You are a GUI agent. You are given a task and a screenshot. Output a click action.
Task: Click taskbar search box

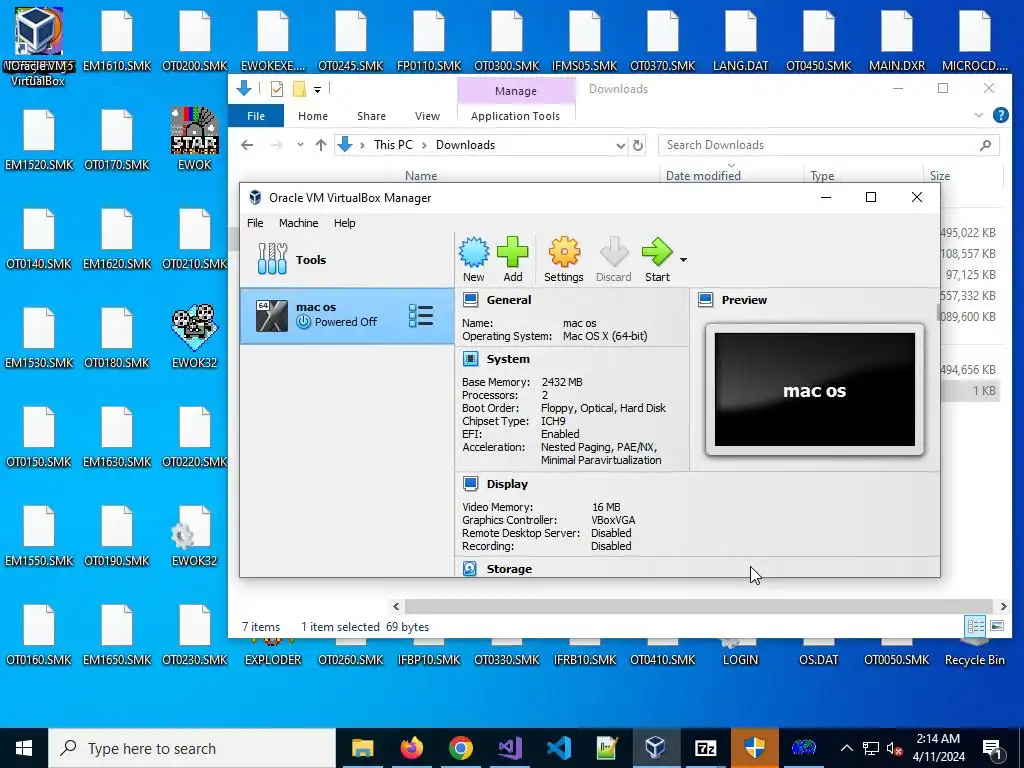[x=192, y=748]
